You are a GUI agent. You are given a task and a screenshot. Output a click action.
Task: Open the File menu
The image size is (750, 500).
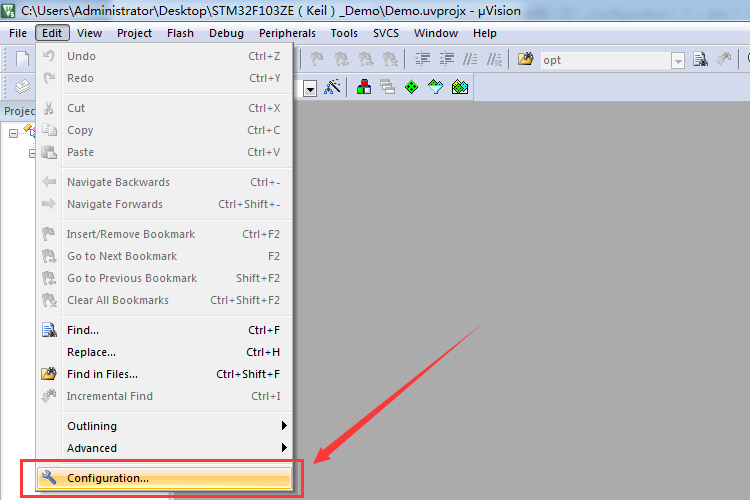(18, 33)
